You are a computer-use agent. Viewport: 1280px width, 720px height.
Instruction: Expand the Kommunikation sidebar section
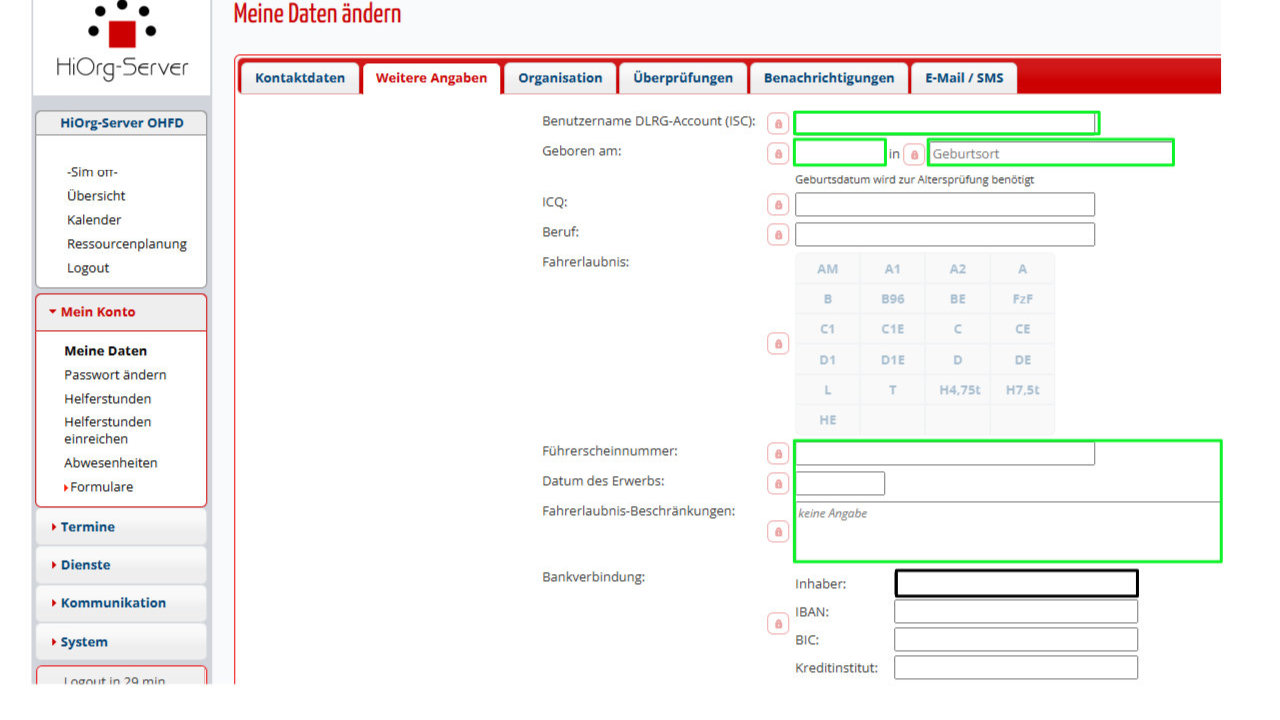pyautogui.click(x=113, y=603)
